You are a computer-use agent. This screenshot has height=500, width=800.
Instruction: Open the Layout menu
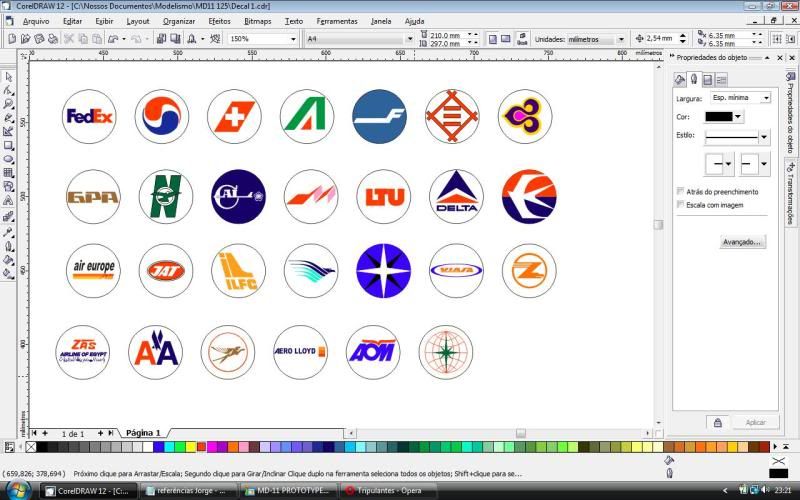(138, 21)
